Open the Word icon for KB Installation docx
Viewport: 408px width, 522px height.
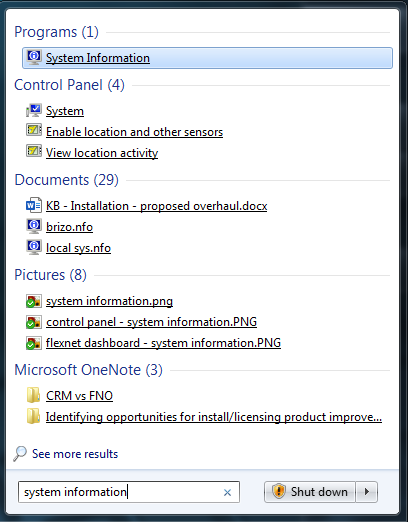click(x=34, y=205)
